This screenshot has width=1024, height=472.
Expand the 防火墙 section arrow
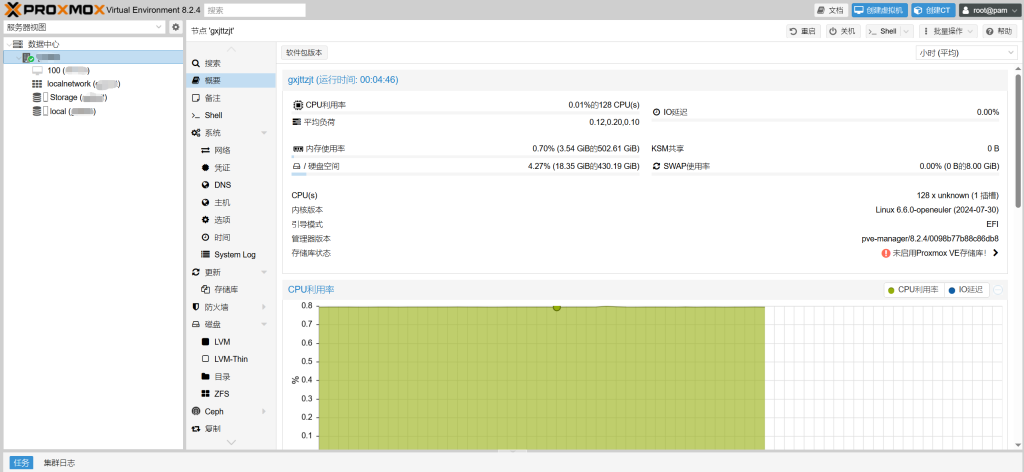point(264,307)
